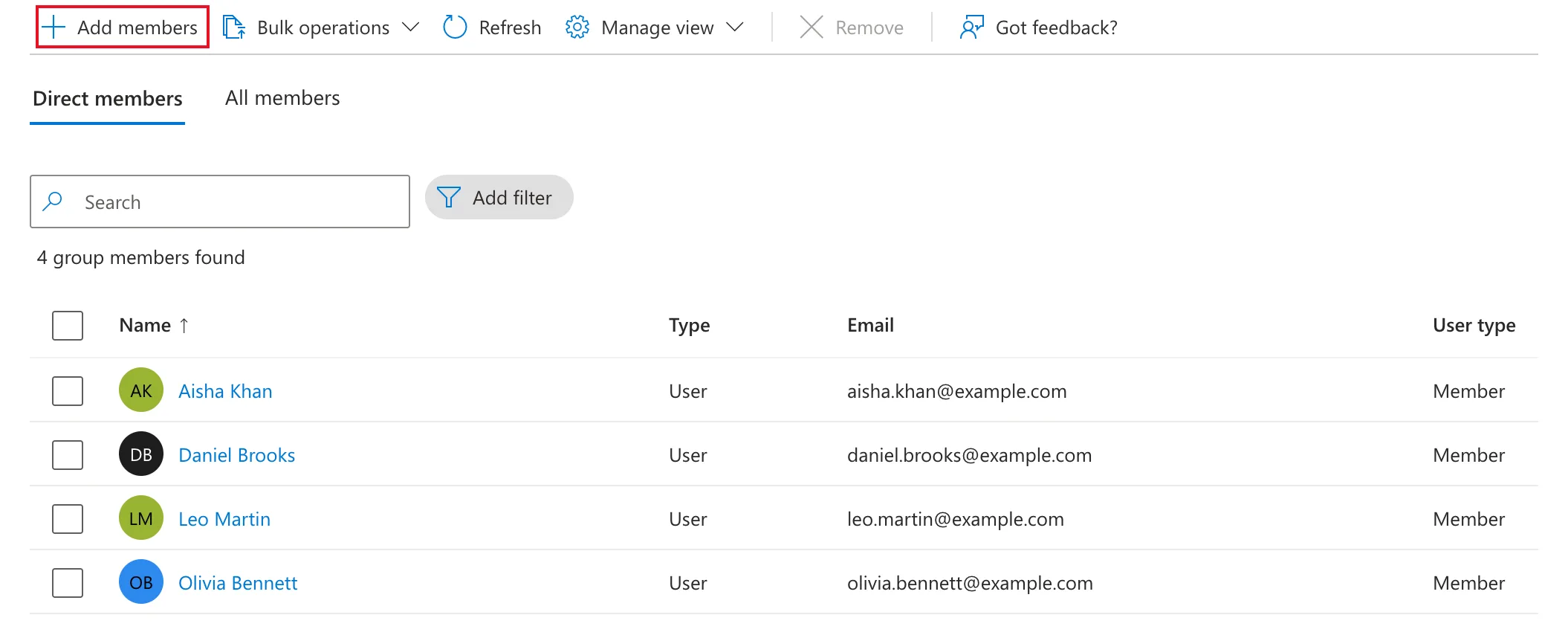This screenshot has height=638, width=1568.
Task: Toggle the checkbox for Leo Martin
Action: (68, 518)
